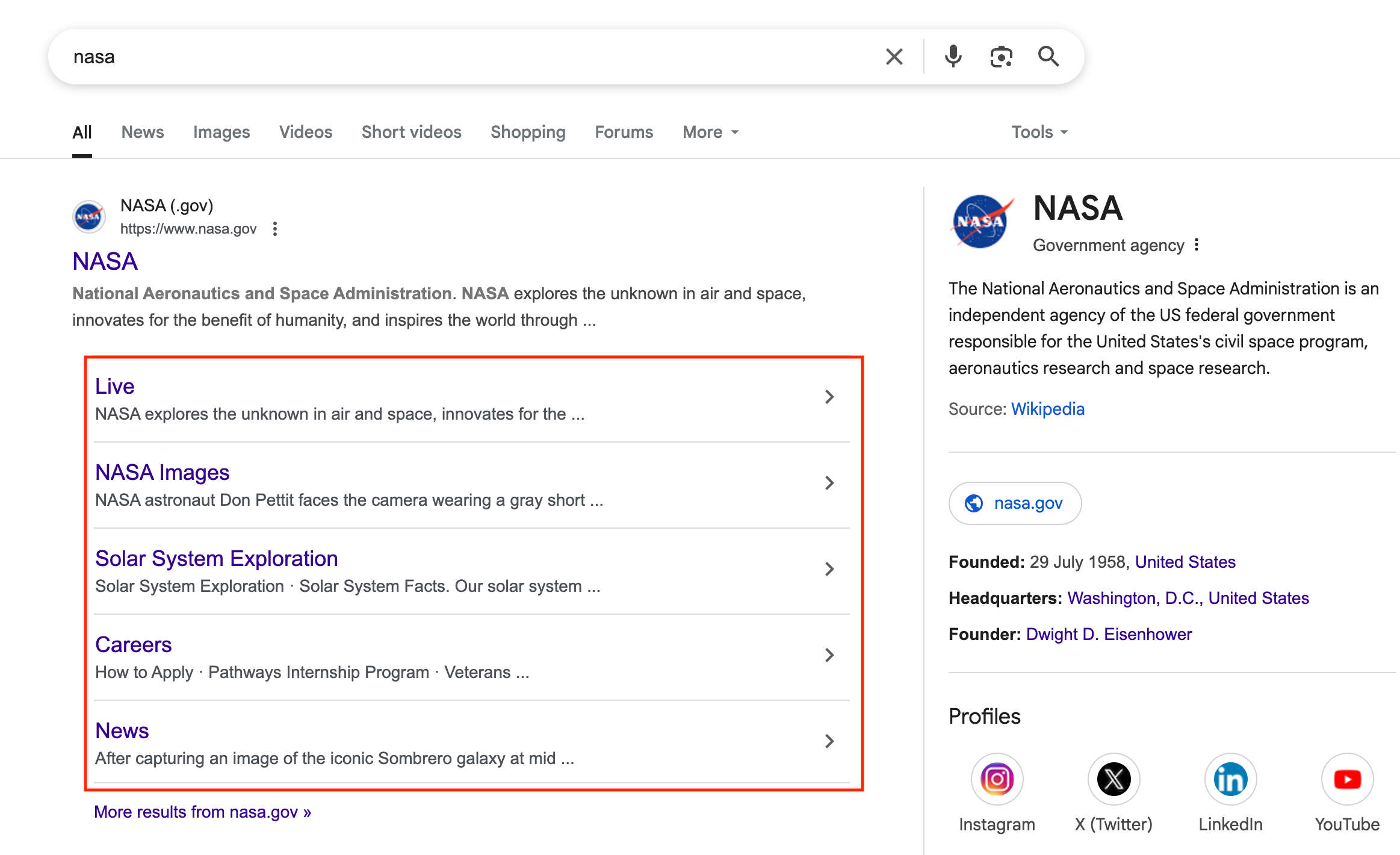Switch to the Images tab
The image size is (1400, 855).
[221, 132]
